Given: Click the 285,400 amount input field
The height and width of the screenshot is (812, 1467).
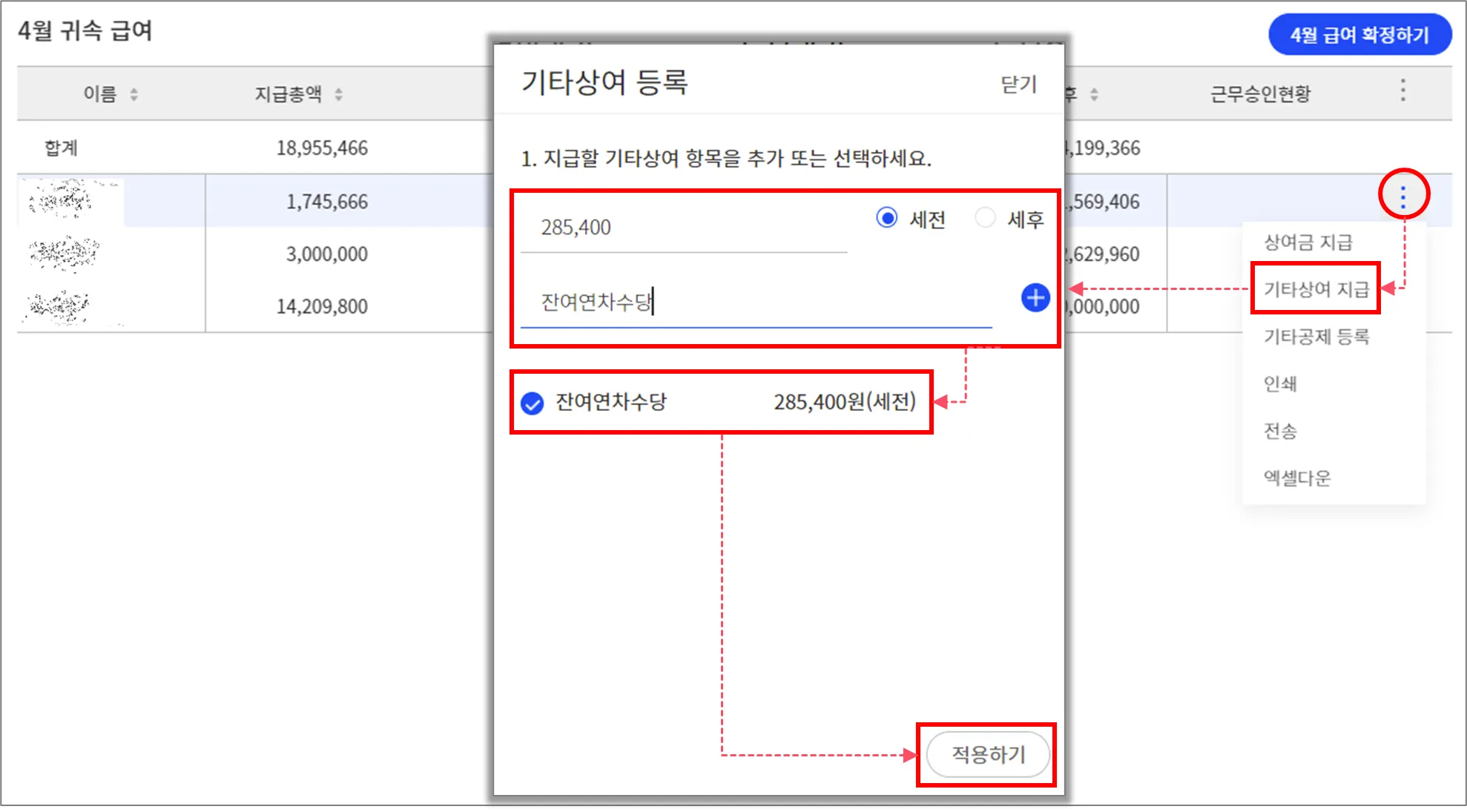Looking at the screenshot, I should point(682,228).
